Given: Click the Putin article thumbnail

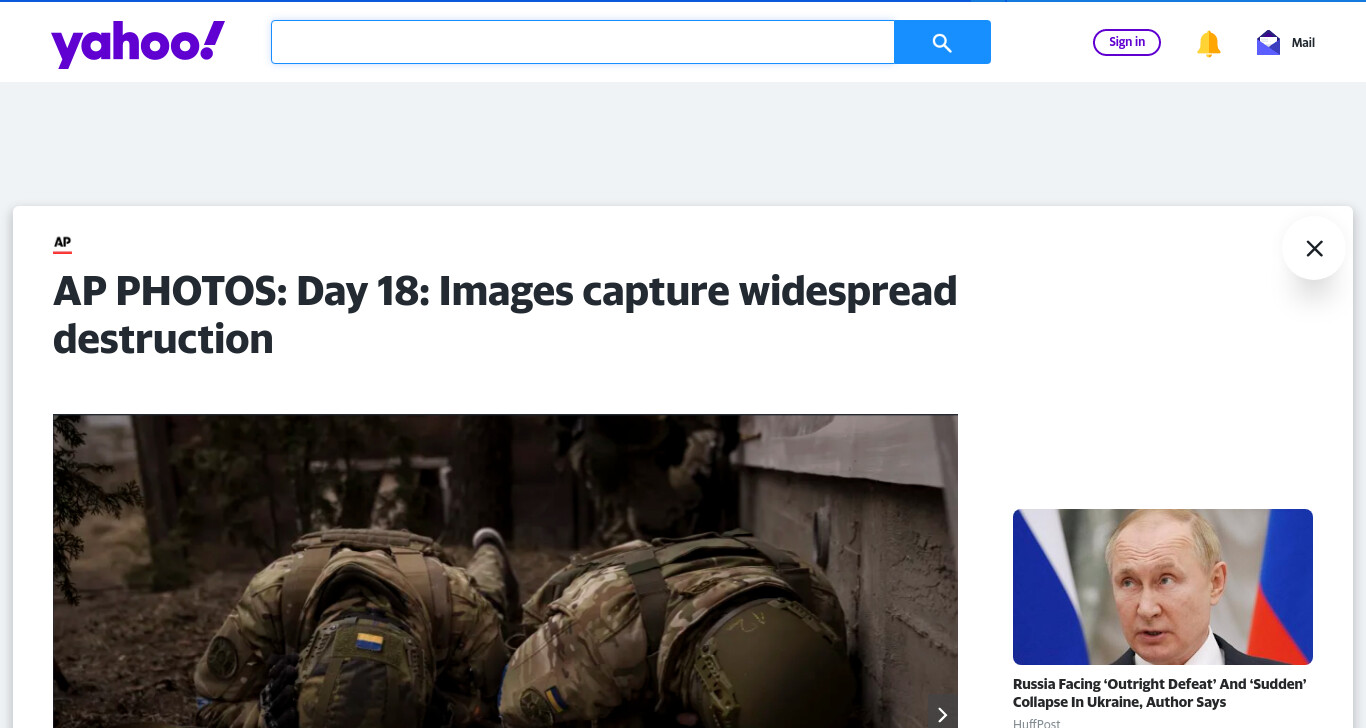Looking at the screenshot, I should click(x=1163, y=587).
